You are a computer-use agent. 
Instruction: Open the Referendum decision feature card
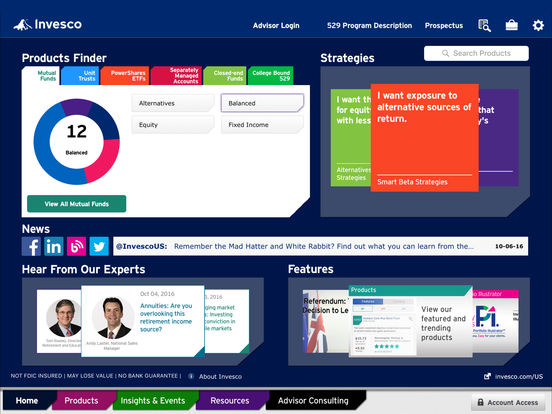pyautogui.click(x=326, y=321)
